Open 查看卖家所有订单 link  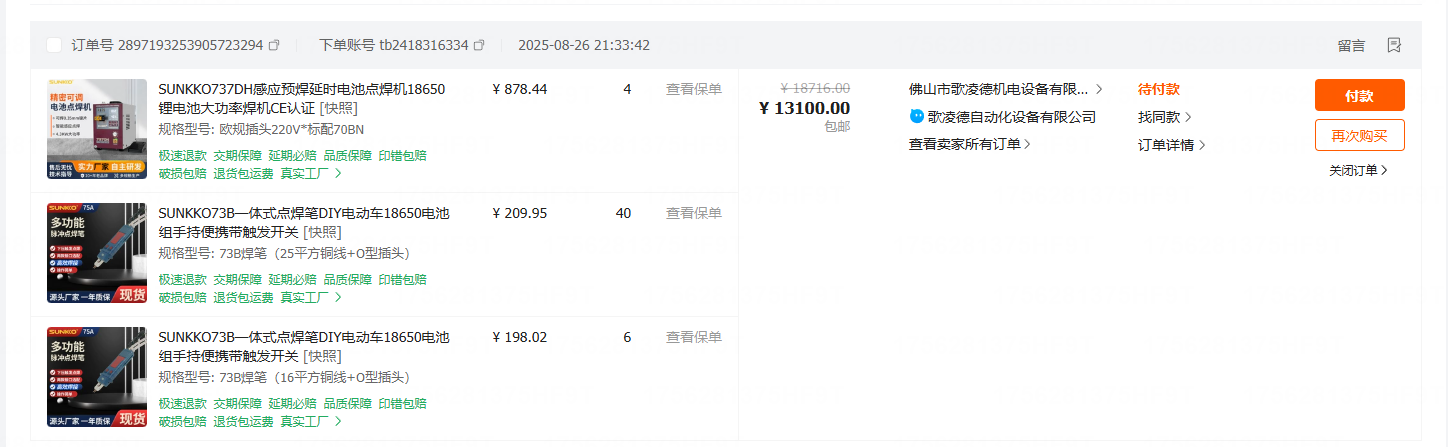pyautogui.click(x=970, y=144)
